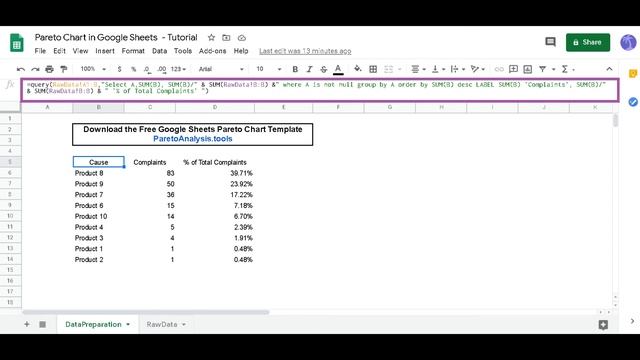Open the Add-ons menu

(x=212, y=51)
